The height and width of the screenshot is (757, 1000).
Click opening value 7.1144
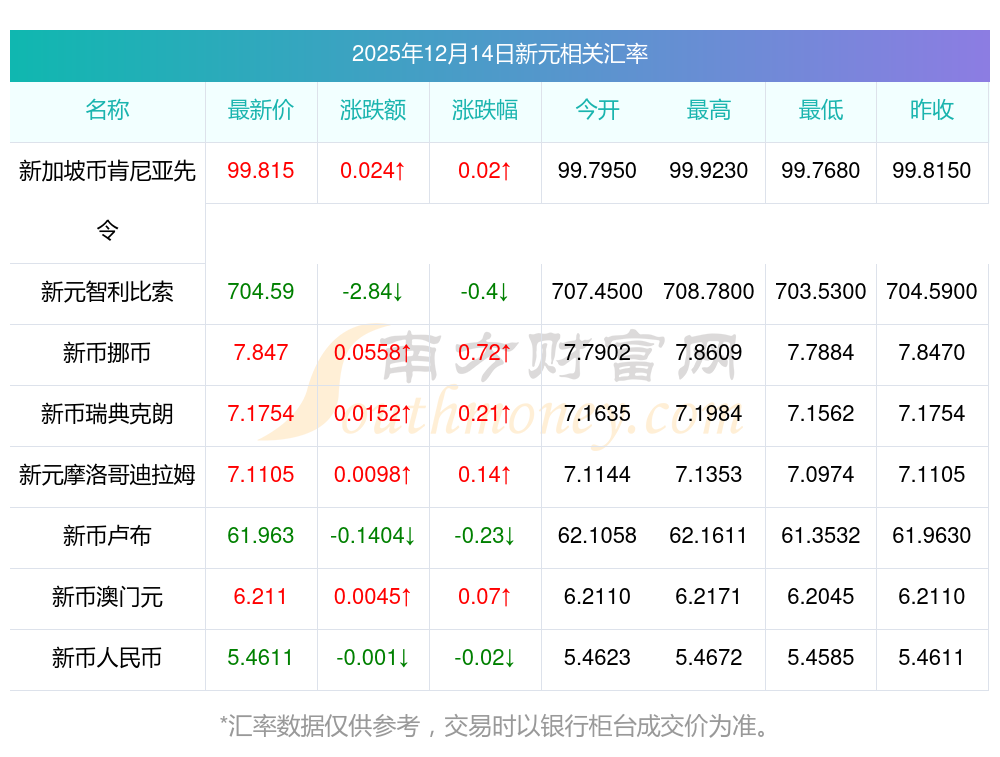597,474
